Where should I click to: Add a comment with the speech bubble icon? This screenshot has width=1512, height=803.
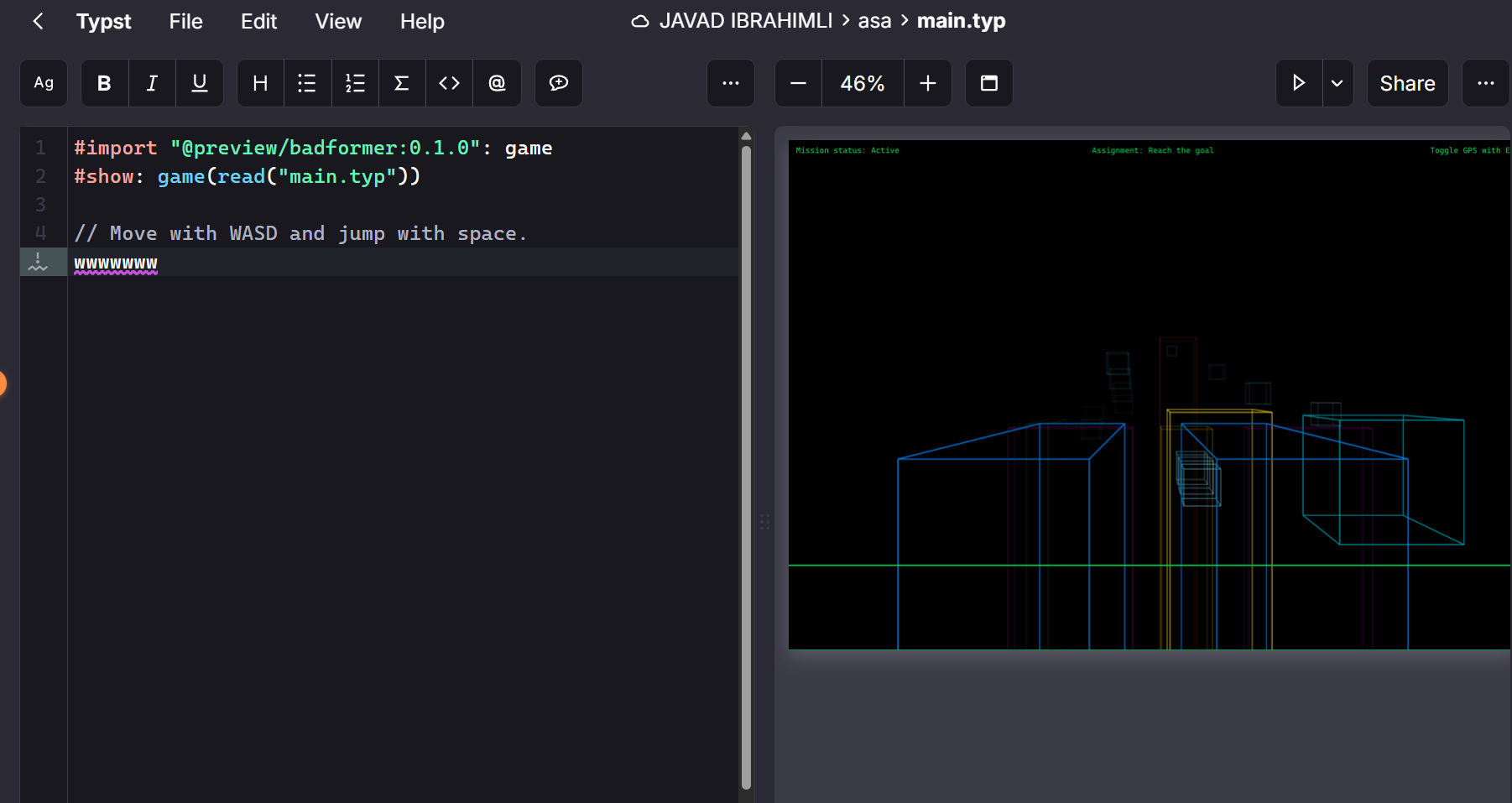click(558, 83)
